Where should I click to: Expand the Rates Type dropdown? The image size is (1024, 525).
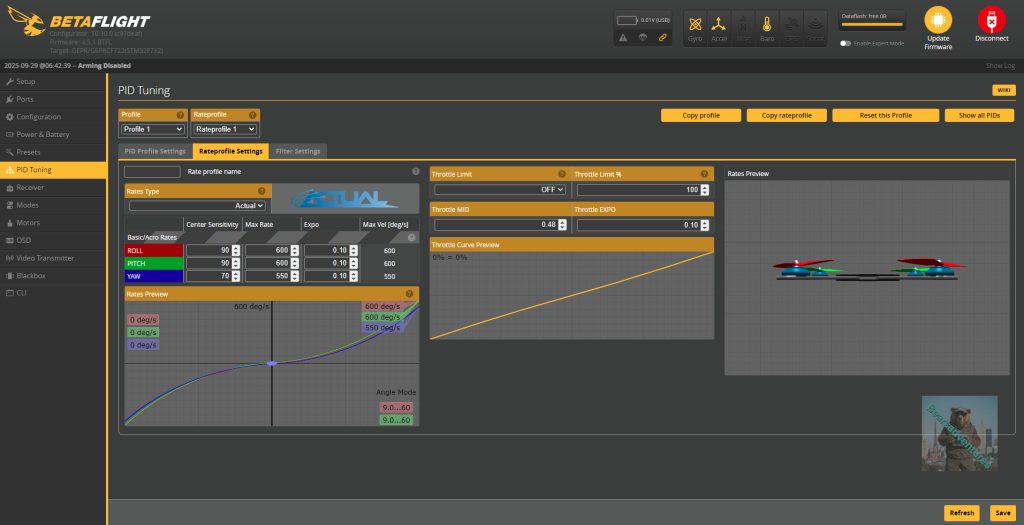[x=197, y=205]
